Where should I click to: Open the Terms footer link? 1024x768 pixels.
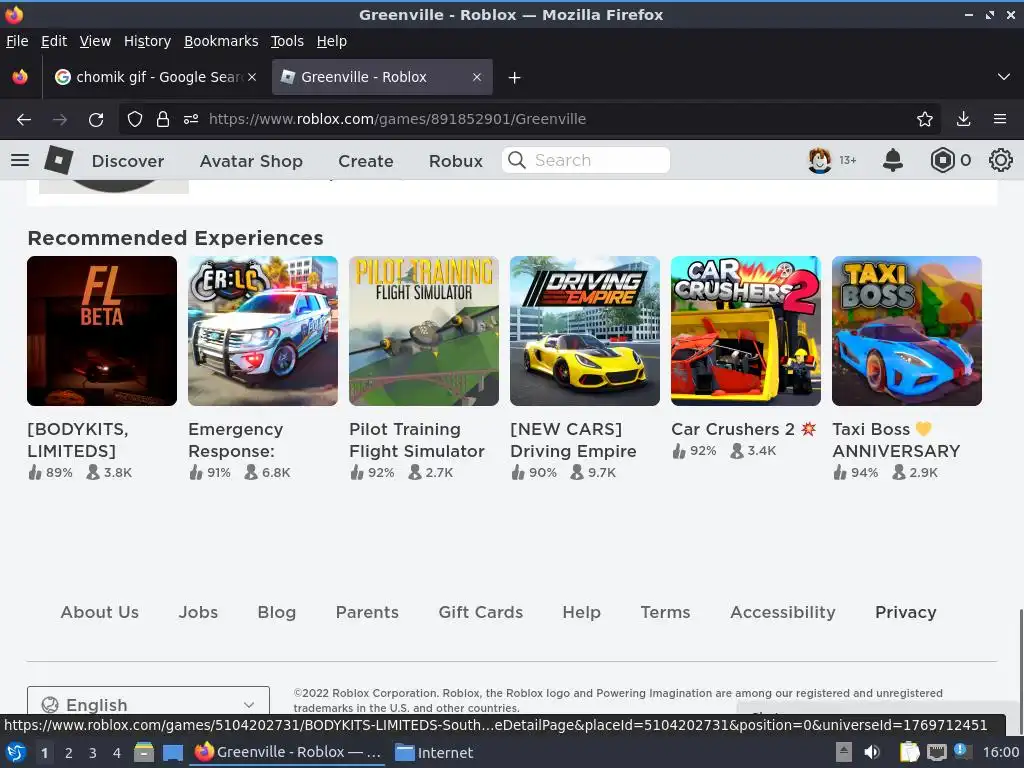click(x=665, y=612)
